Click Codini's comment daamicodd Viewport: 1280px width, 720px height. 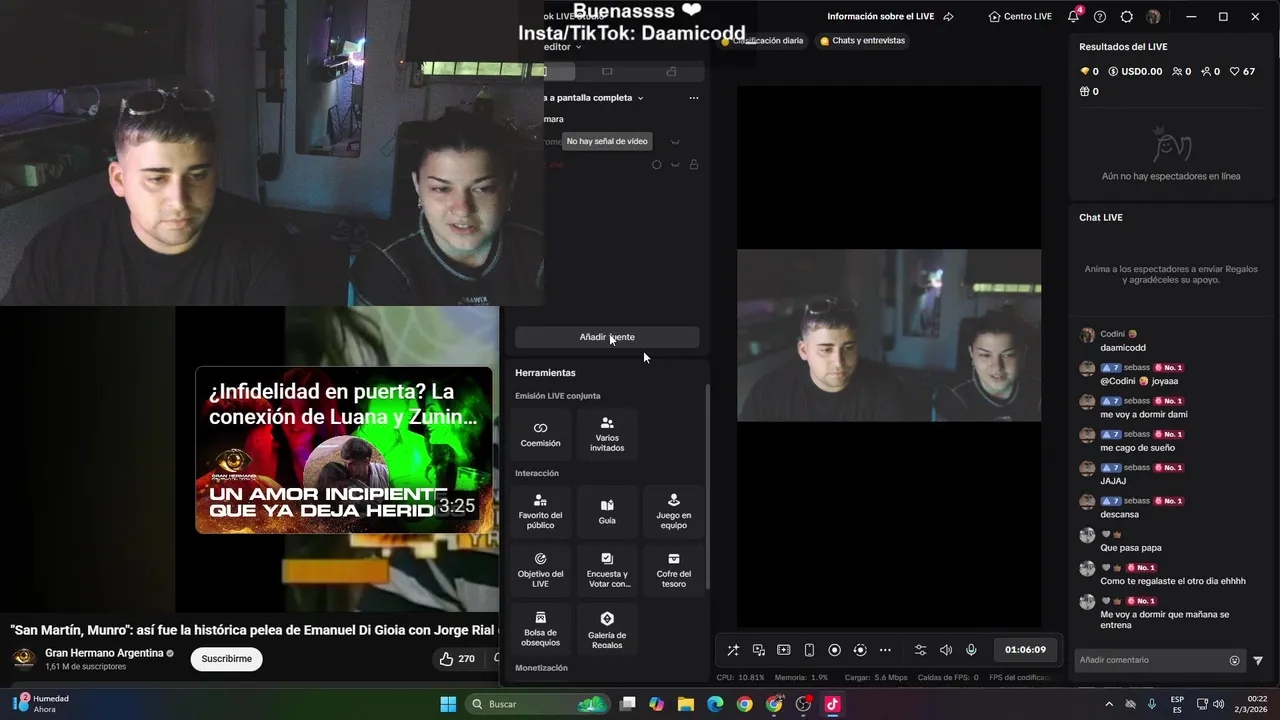1123,348
